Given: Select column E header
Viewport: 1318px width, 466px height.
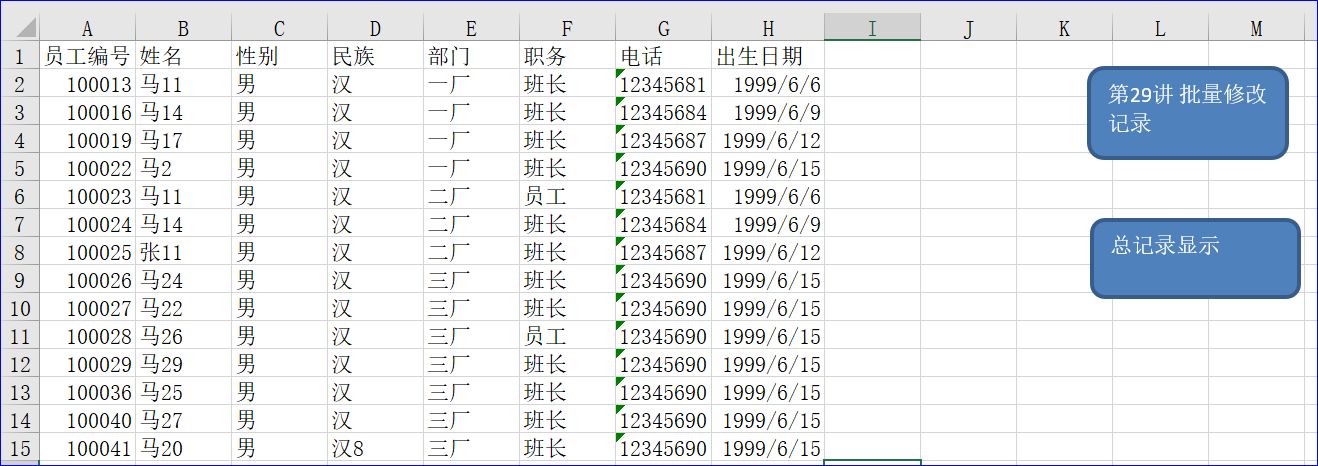Looking at the screenshot, I should pos(472,28).
